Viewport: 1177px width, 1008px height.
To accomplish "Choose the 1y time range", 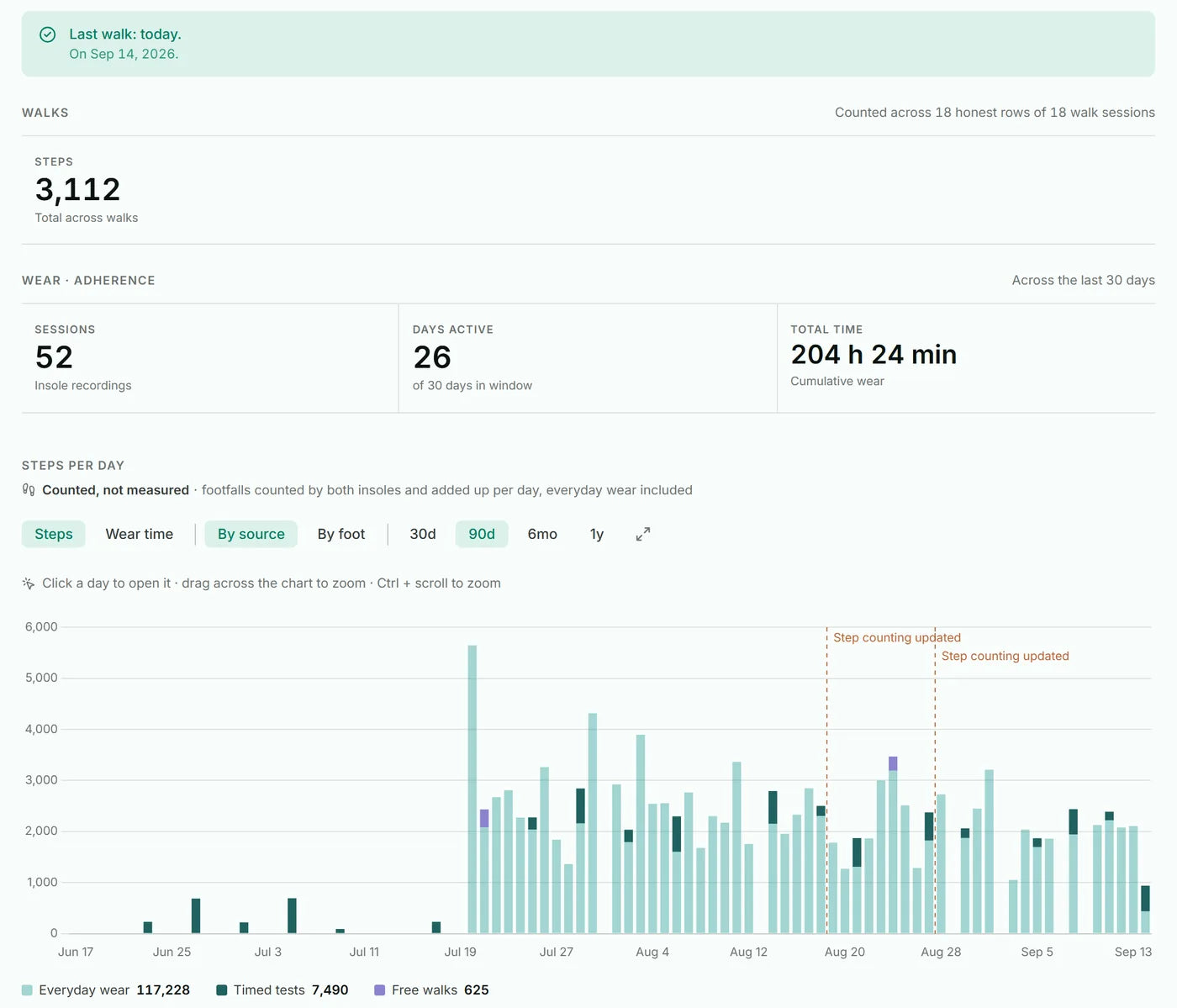I will coord(597,534).
